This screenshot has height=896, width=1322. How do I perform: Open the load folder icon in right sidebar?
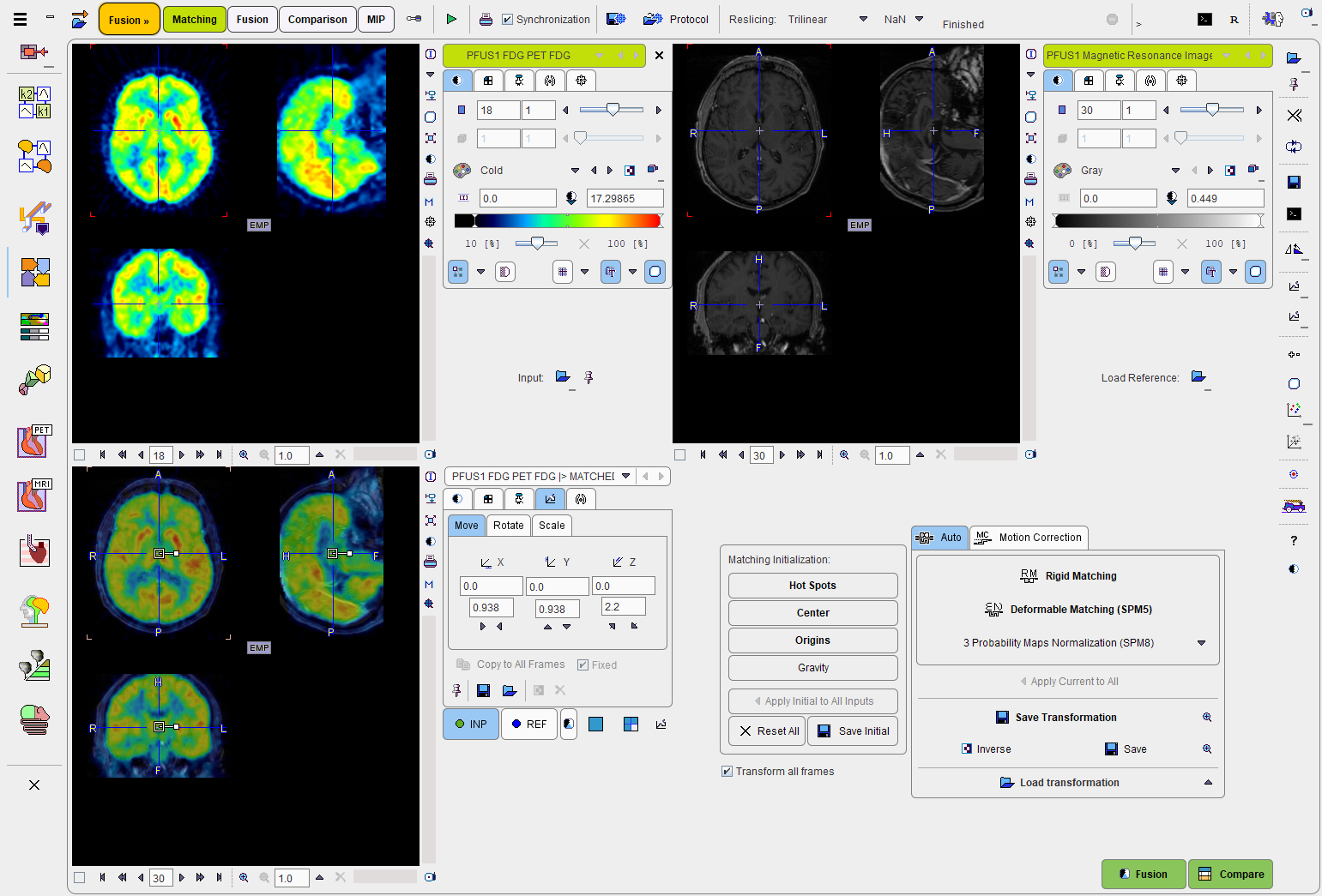coord(1294,58)
